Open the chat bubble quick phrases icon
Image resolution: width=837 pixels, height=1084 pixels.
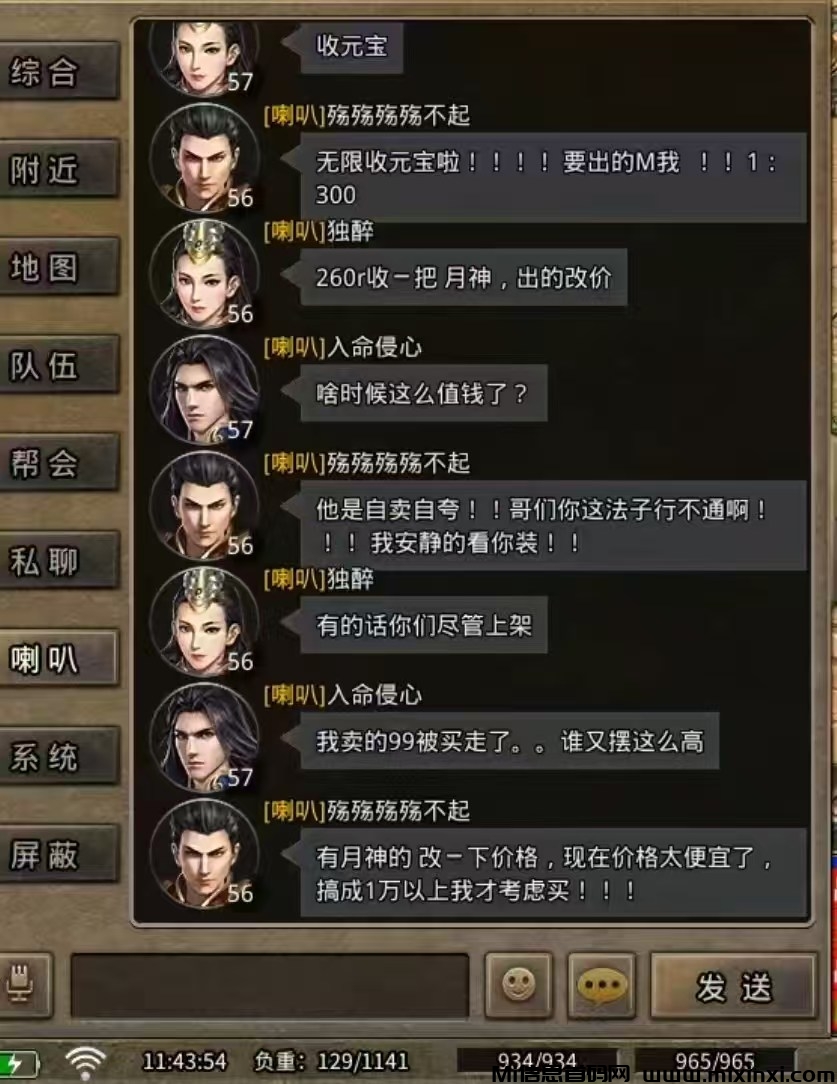[602, 984]
